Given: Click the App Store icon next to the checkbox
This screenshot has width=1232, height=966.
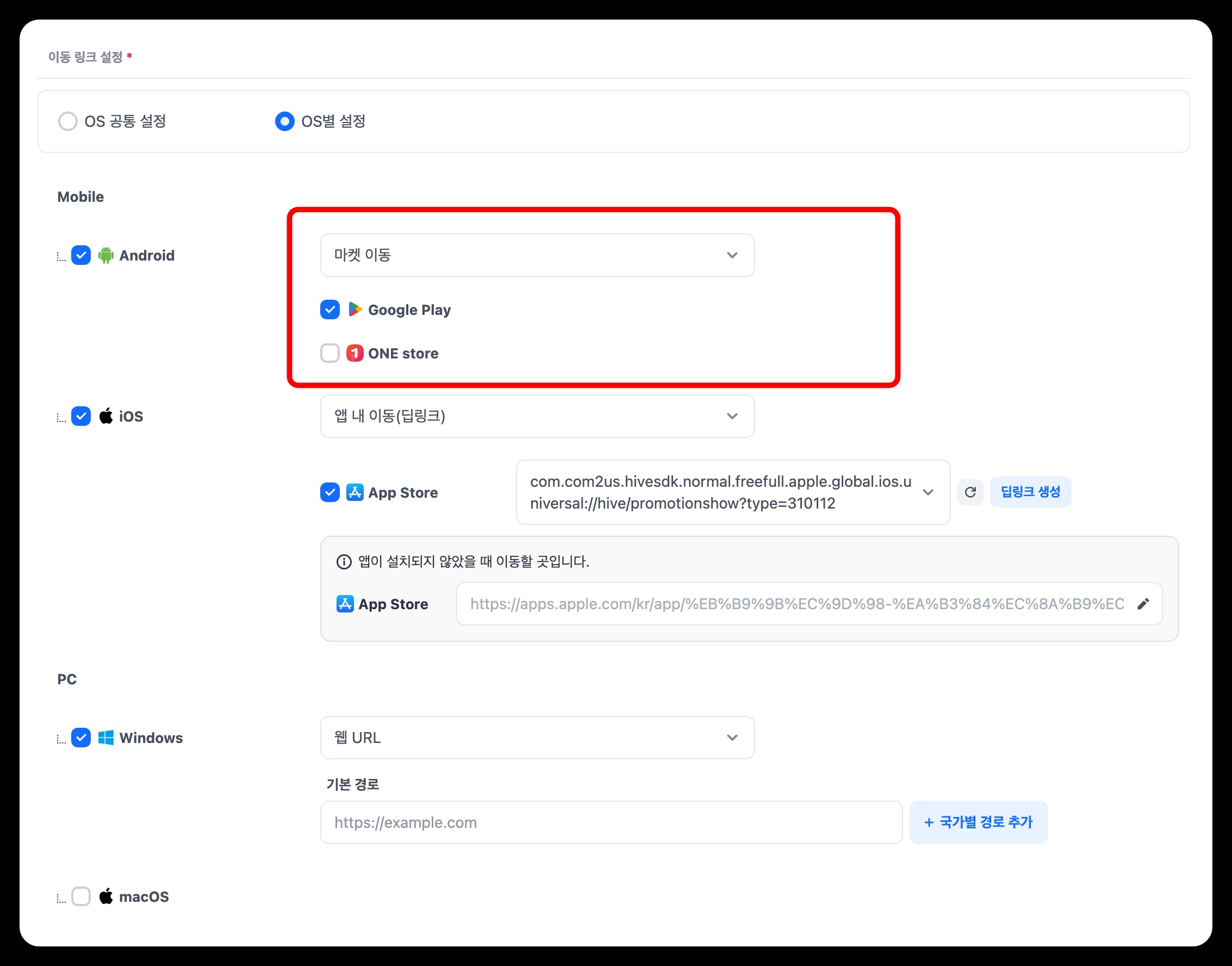Looking at the screenshot, I should coord(354,492).
